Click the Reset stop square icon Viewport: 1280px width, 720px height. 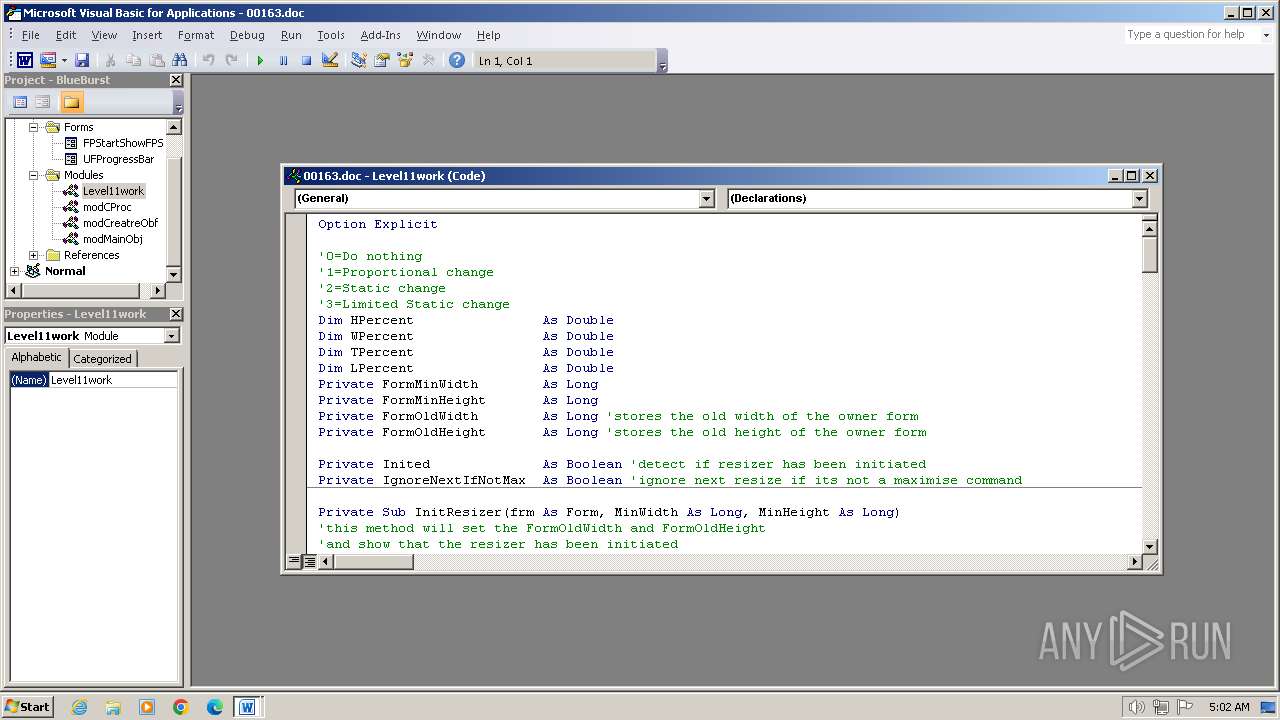tap(306, 61)
